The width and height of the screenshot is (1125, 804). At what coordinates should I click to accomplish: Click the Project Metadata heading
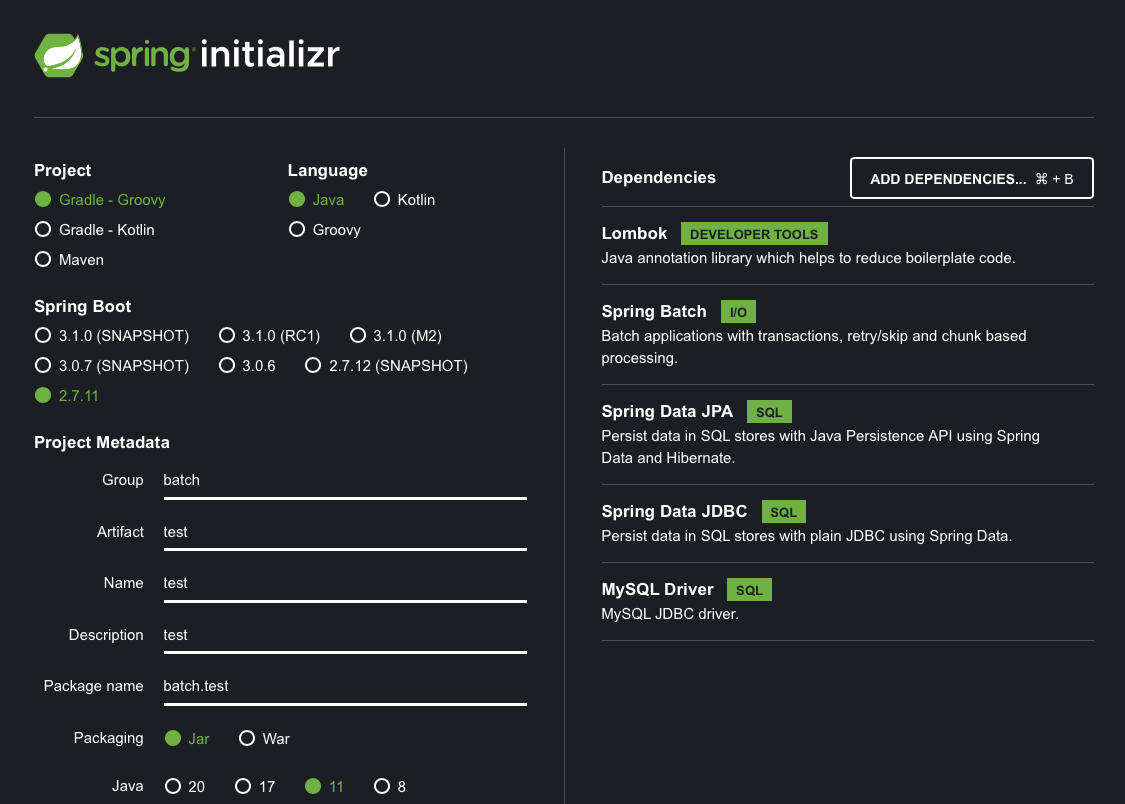102,443
